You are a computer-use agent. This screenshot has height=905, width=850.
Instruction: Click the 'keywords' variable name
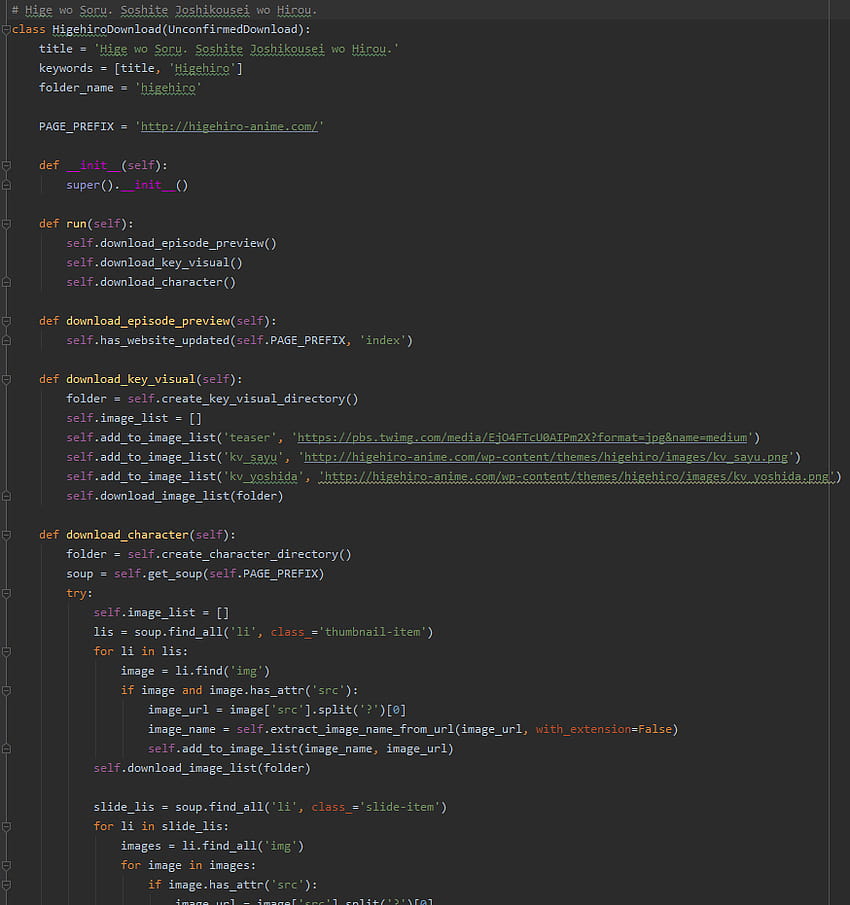point(66,68)
